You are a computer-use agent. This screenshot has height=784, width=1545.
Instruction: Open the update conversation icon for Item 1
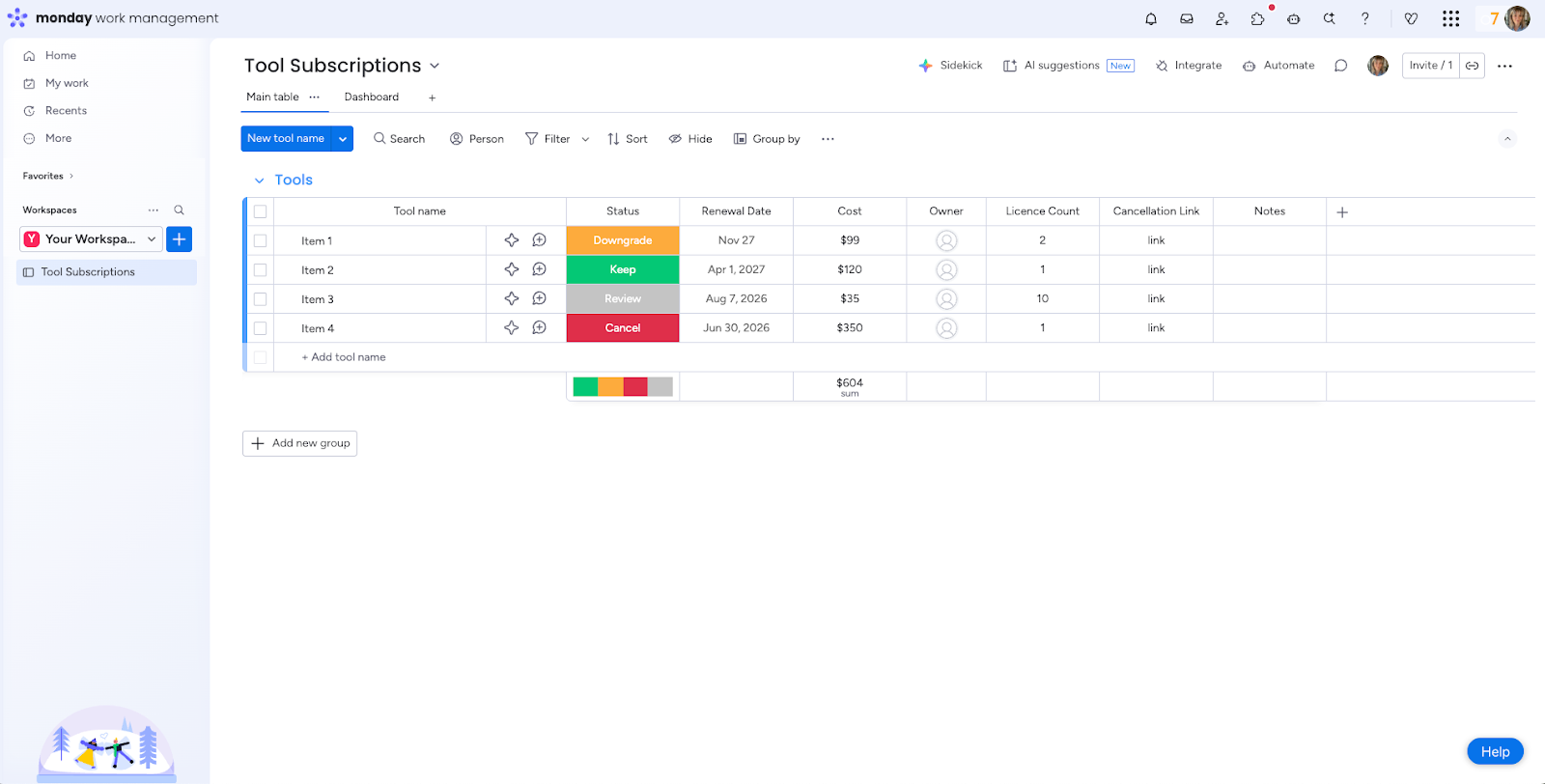pos(540,240)
